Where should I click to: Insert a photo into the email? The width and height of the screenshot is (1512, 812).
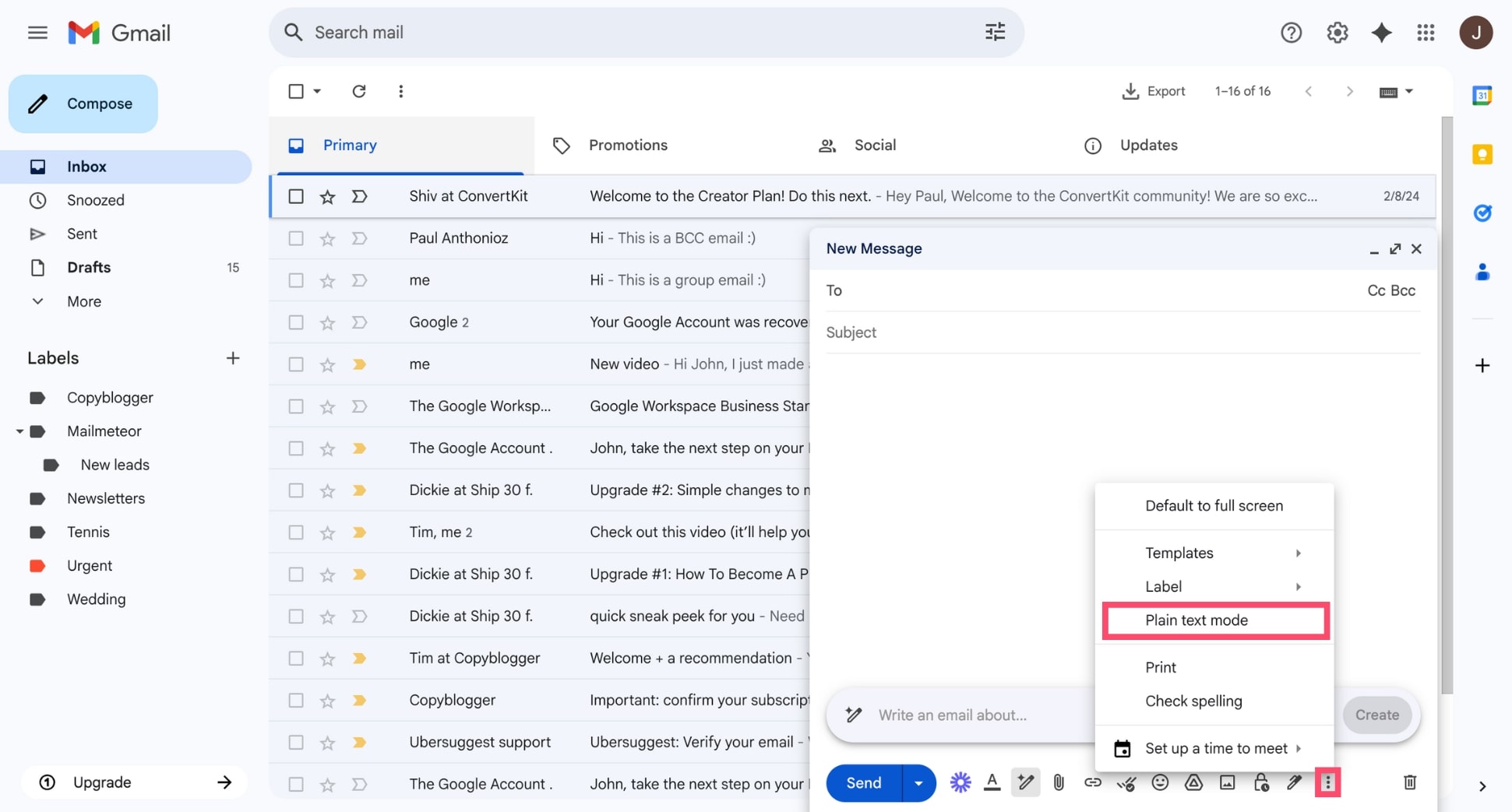tap(1227, 782)
